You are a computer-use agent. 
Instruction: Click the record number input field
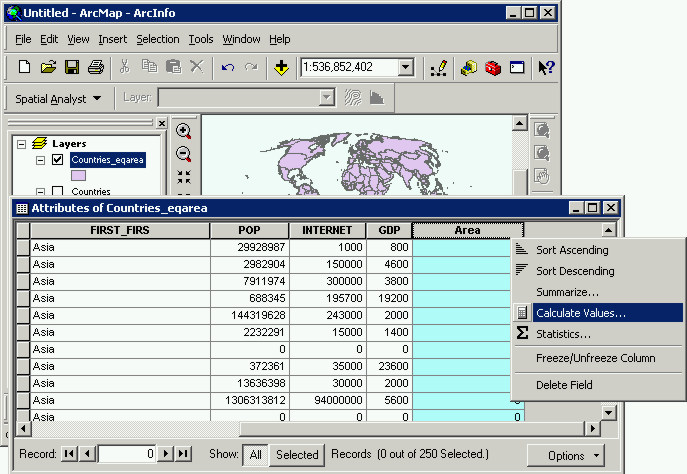coord(126,455)
